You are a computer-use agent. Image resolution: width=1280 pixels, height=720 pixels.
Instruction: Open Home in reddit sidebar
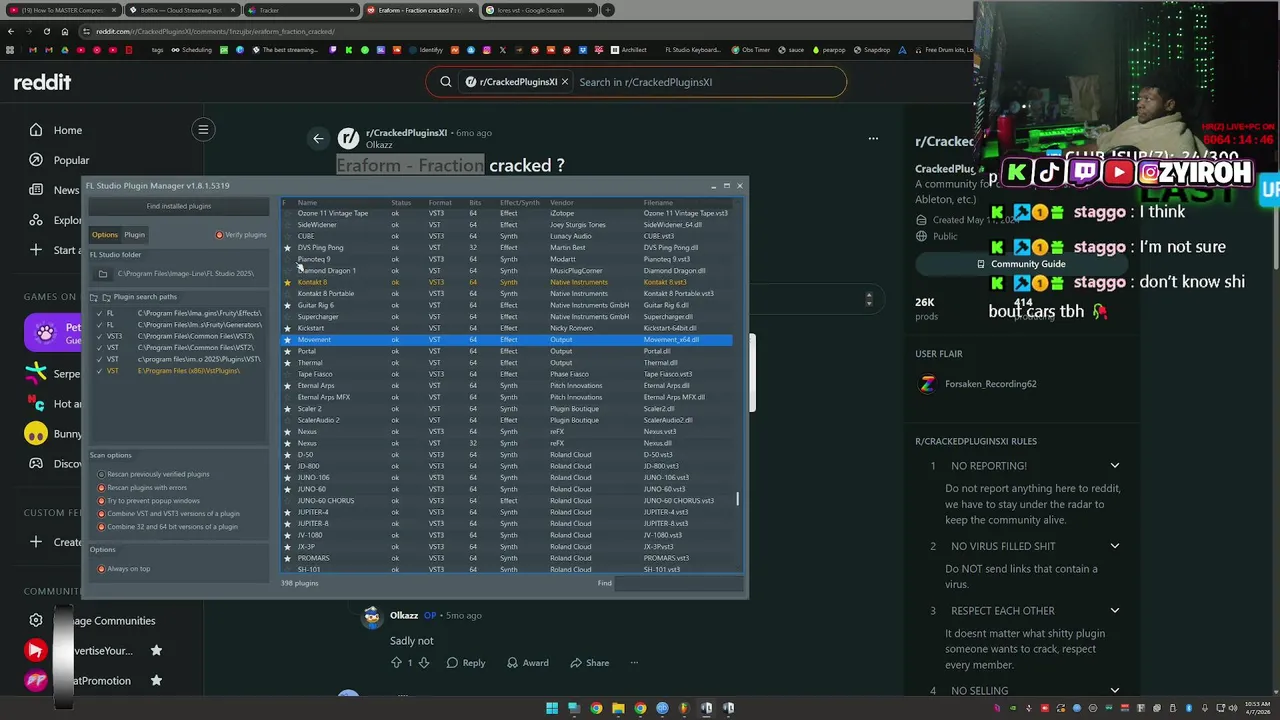coord(56,130)
